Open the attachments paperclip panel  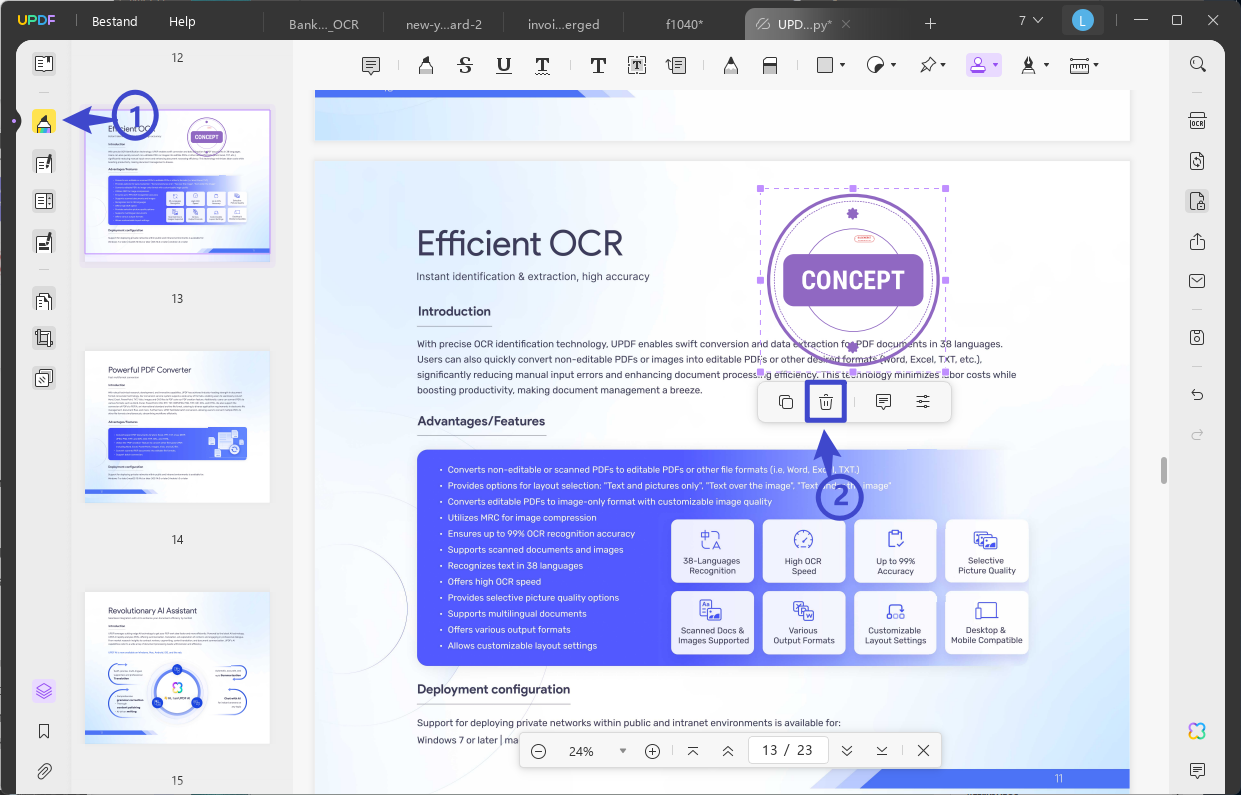click(44, 772)
